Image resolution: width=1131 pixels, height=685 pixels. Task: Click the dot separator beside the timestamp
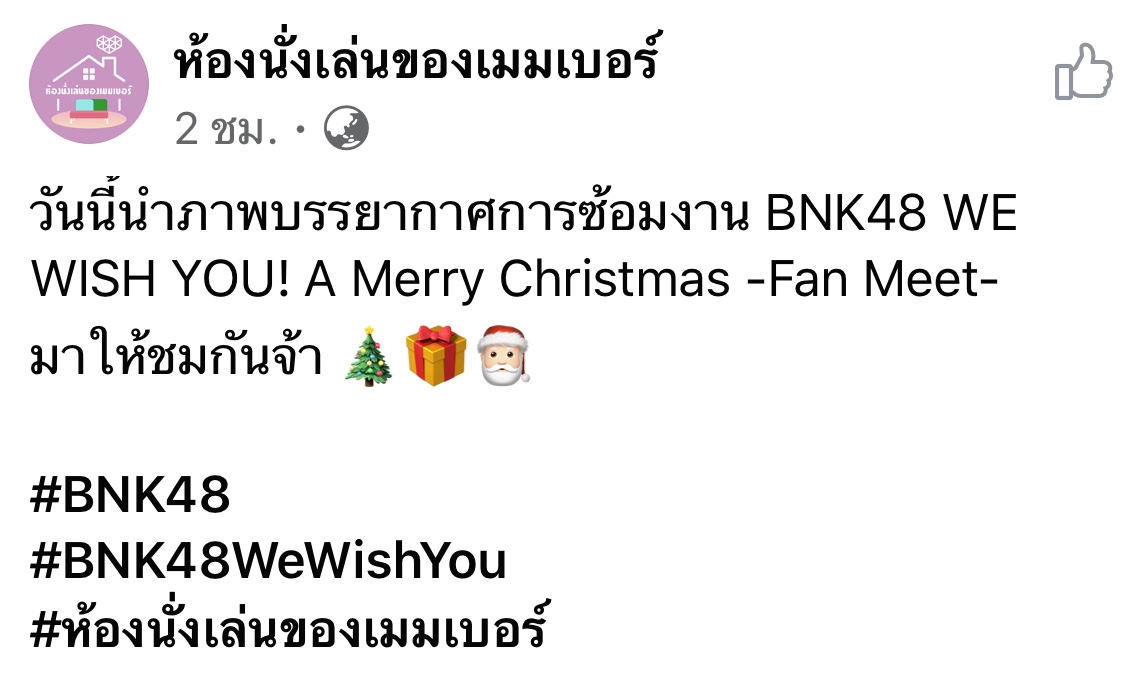(x=301, y=130)
